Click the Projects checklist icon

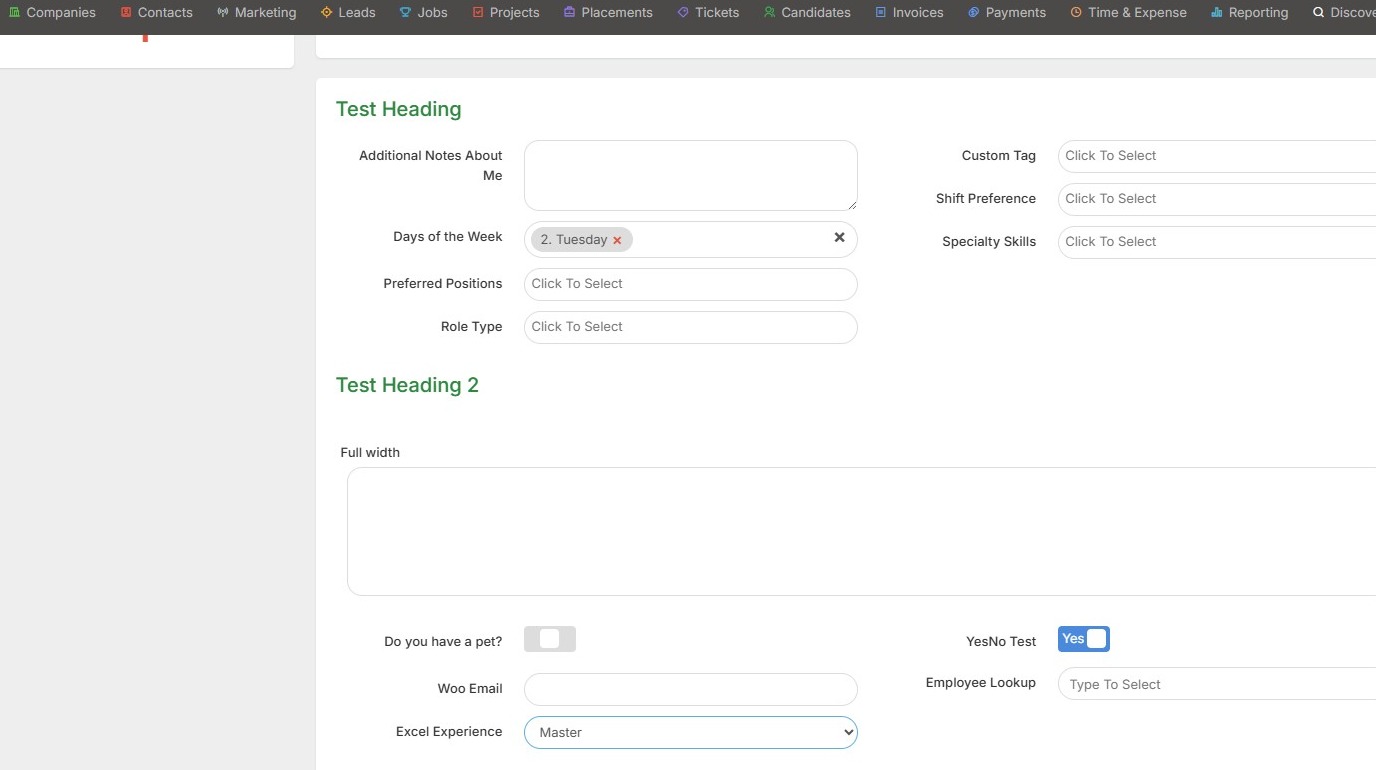tap(478, 13)
